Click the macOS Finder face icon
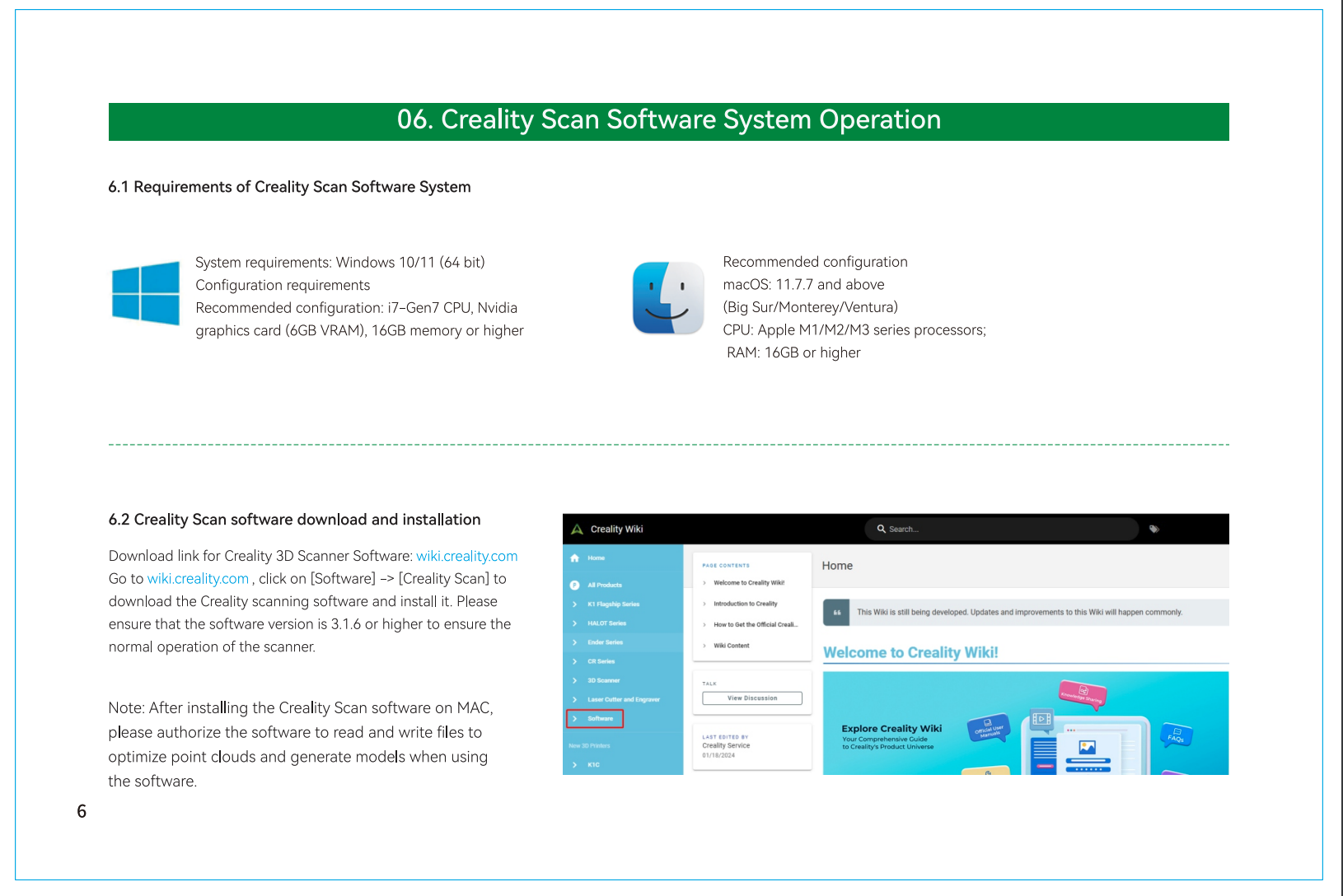1343x896 pixels. (x=668, y=298)
